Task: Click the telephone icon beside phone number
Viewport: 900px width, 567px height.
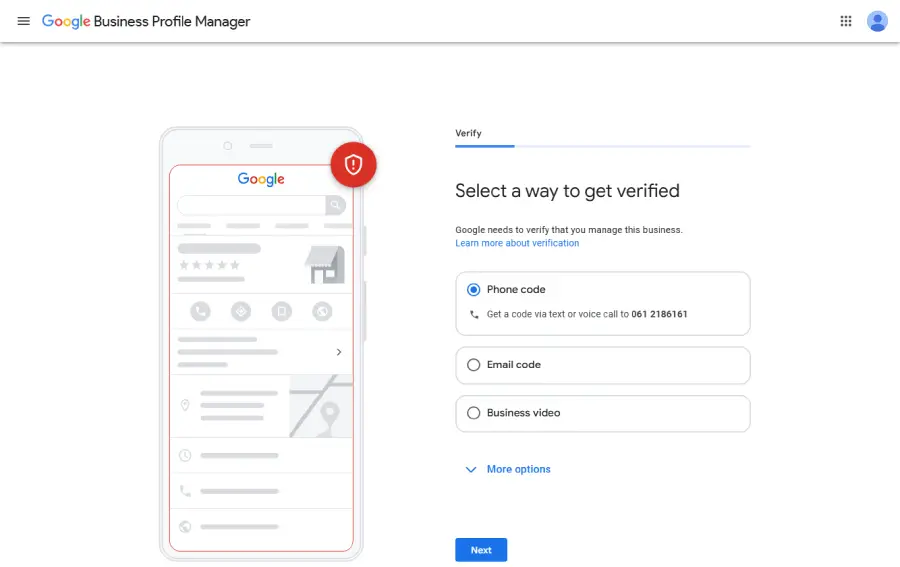Action: click(x=474, y=314)
